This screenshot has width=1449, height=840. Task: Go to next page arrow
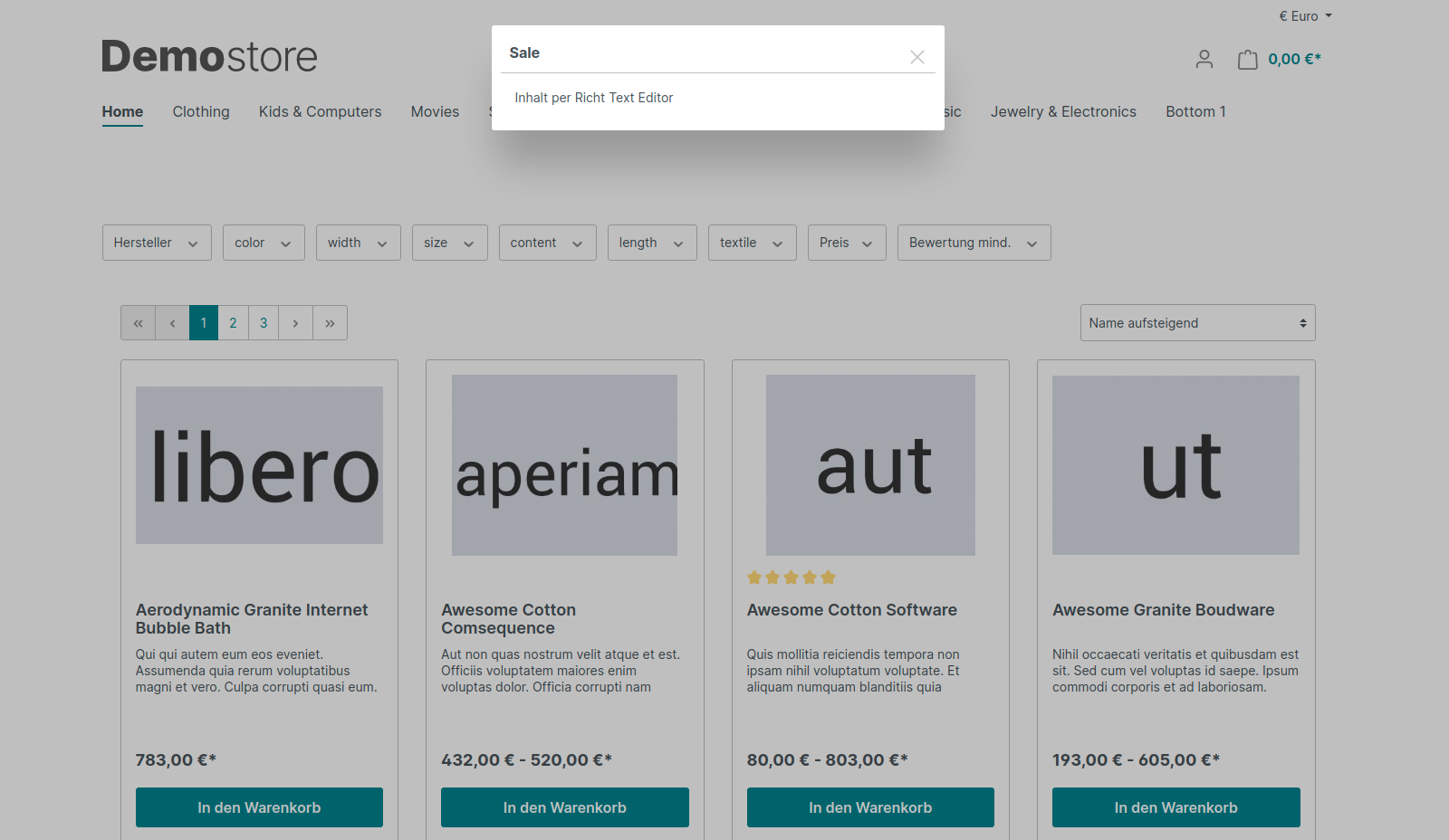(295, 323)
